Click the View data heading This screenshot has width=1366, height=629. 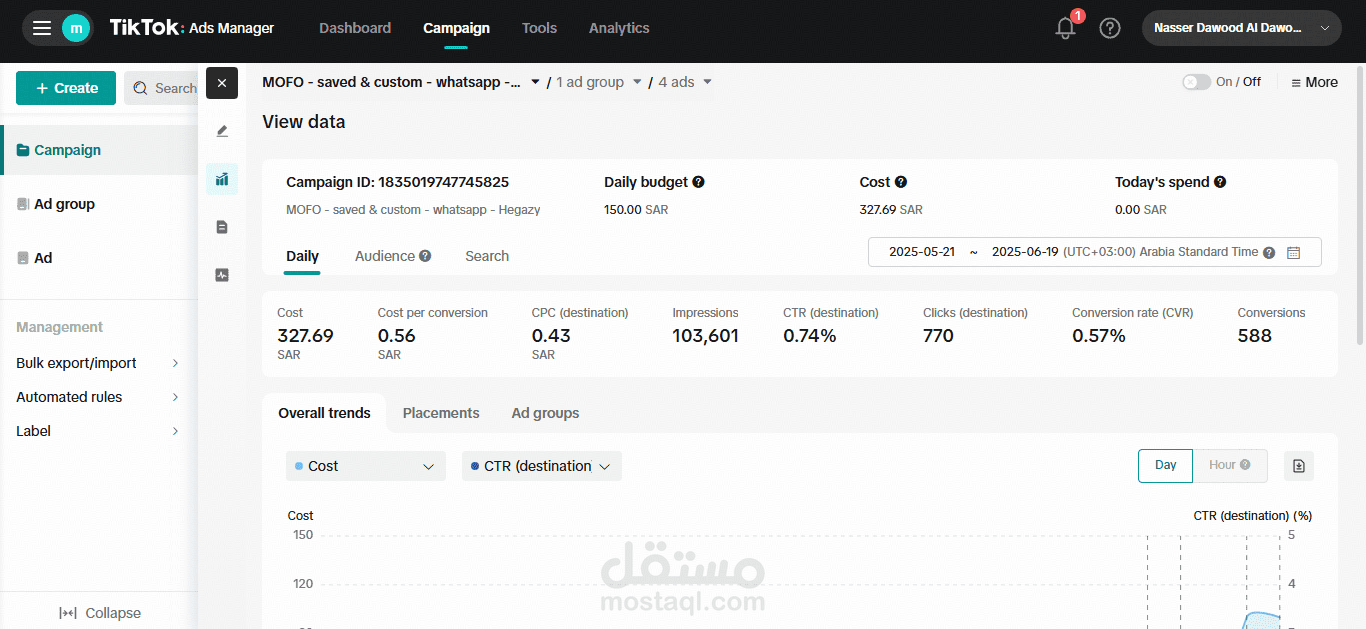click(304, 122)
